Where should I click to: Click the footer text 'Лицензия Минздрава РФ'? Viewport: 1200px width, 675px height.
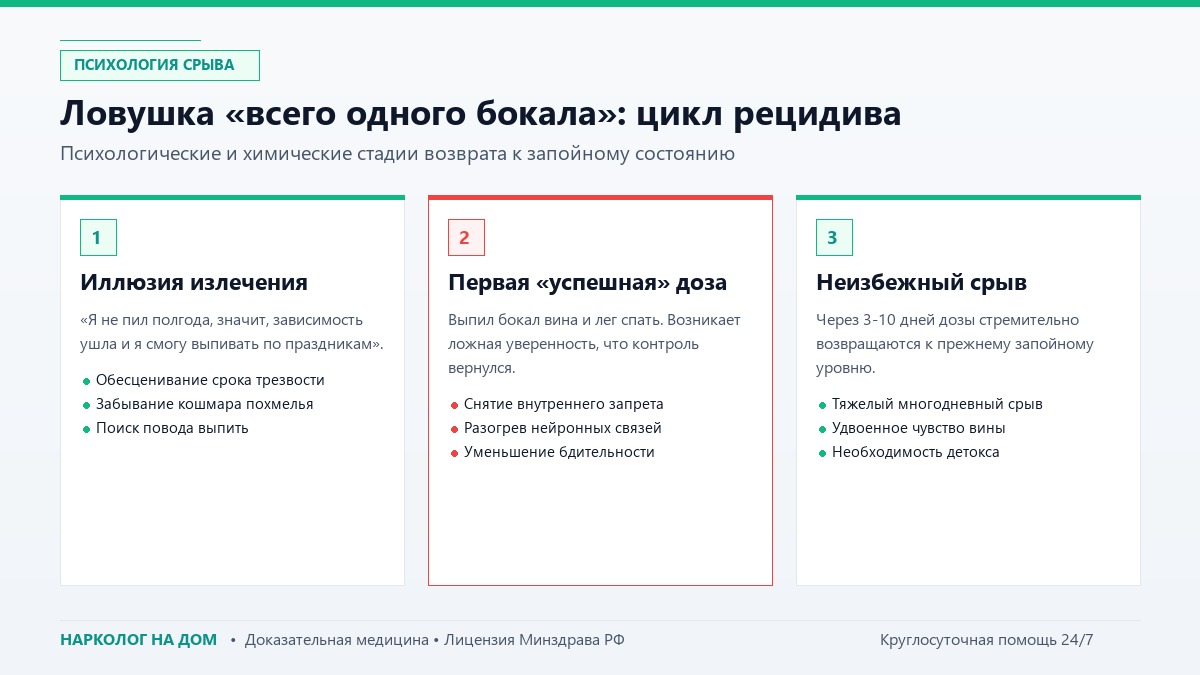point(534,640)
